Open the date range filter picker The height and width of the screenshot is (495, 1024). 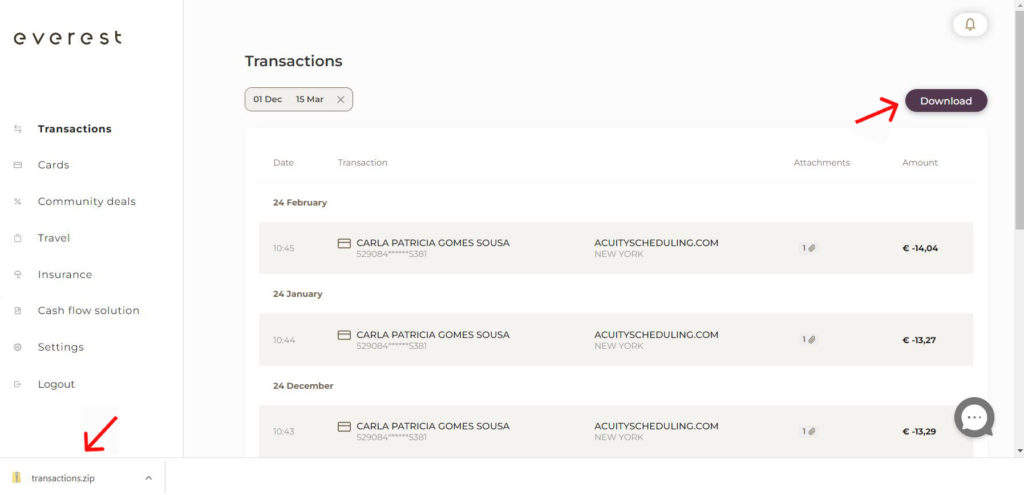(x=288, y=99)
